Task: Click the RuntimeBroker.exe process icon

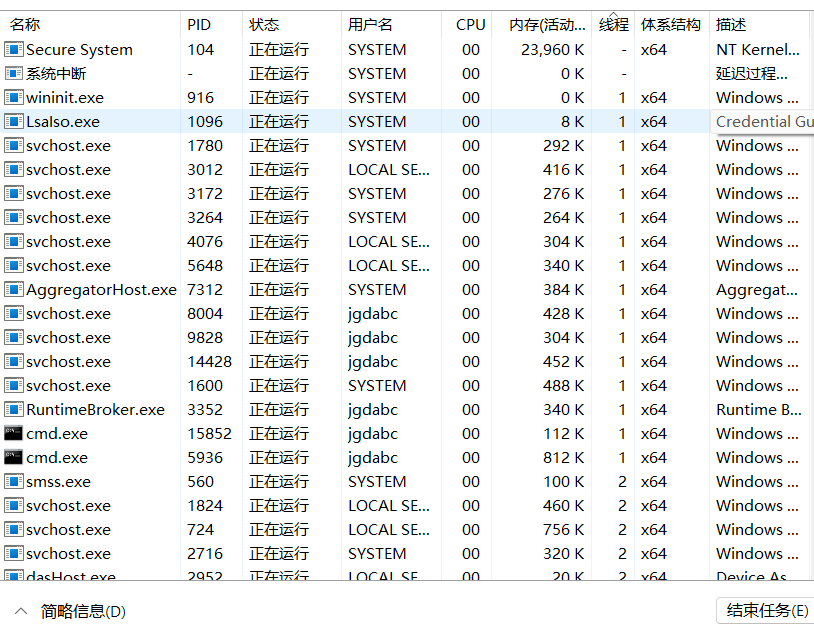Action: 13,410
